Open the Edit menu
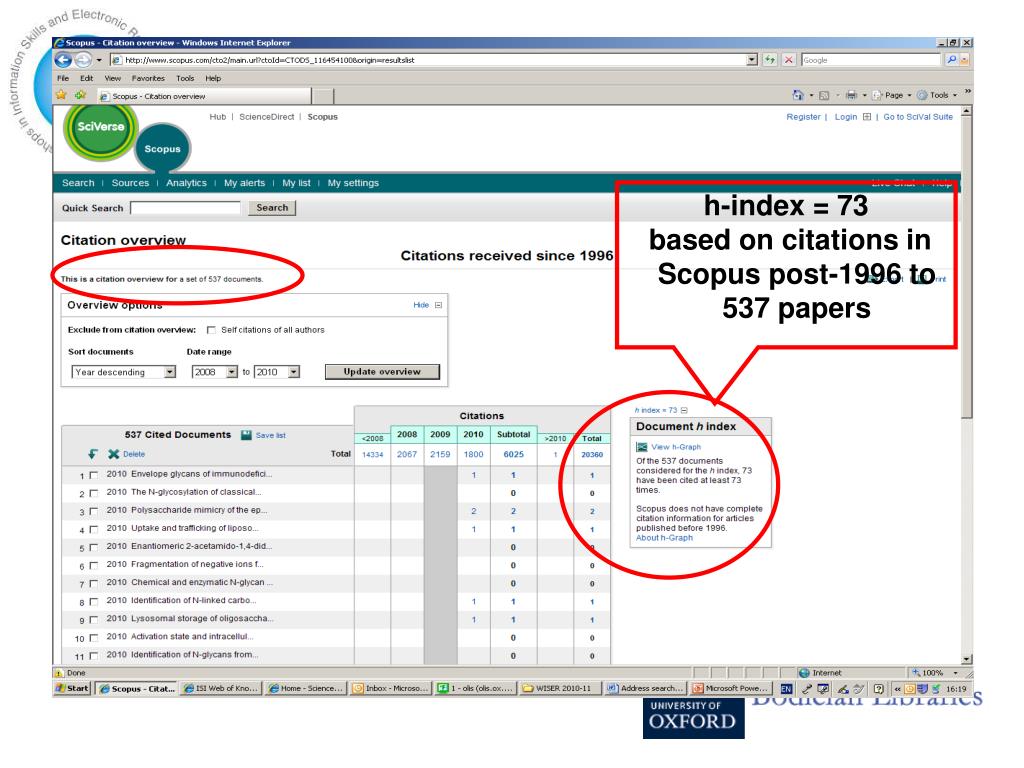The height and width of the screenshot is (768, 1024). coord(87,78)
